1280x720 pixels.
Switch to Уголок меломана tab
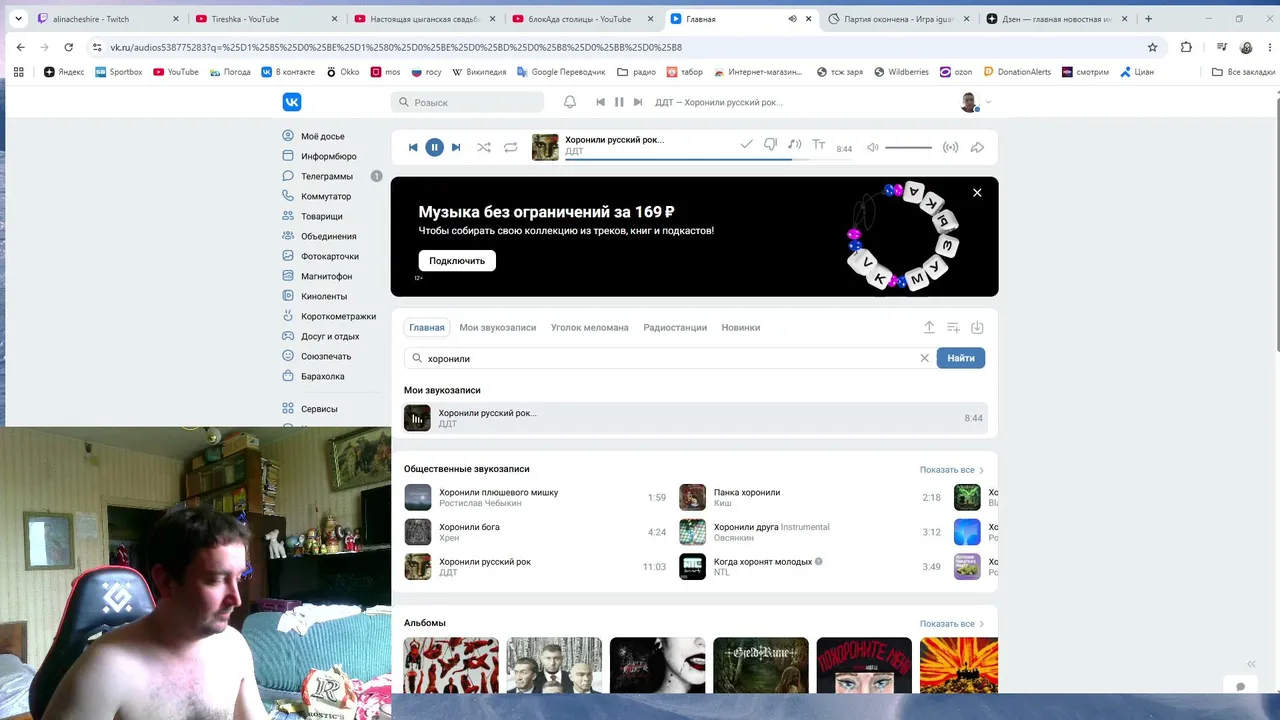pos(590,327)
